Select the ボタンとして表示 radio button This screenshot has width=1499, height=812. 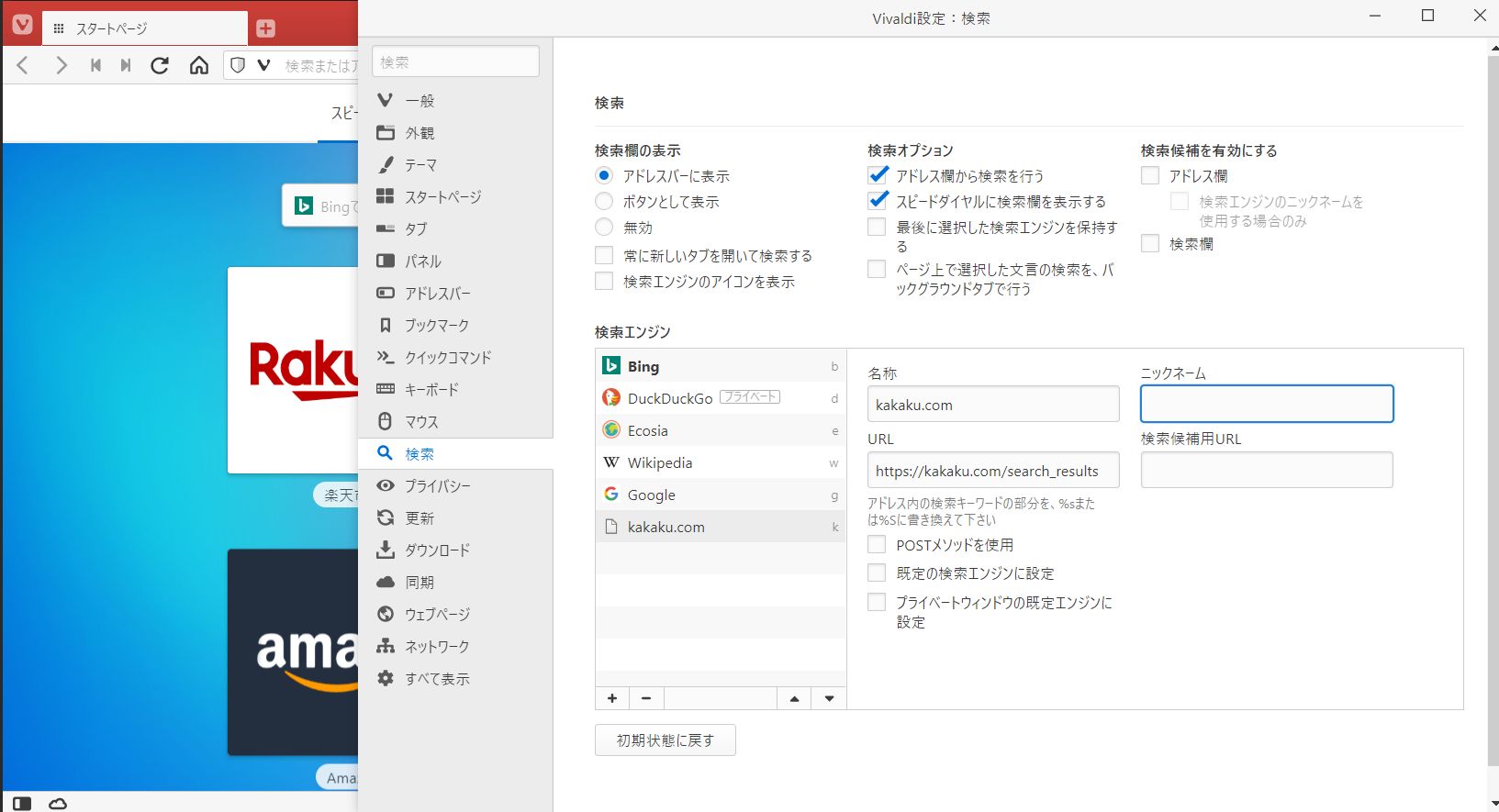click(x=604, y=202)
